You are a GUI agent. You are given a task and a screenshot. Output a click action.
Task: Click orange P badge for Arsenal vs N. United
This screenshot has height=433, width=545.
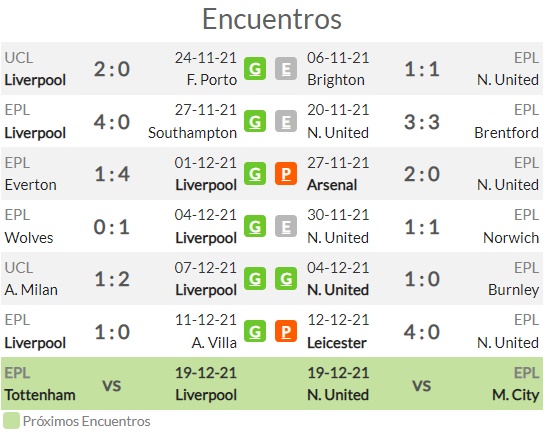286,173
